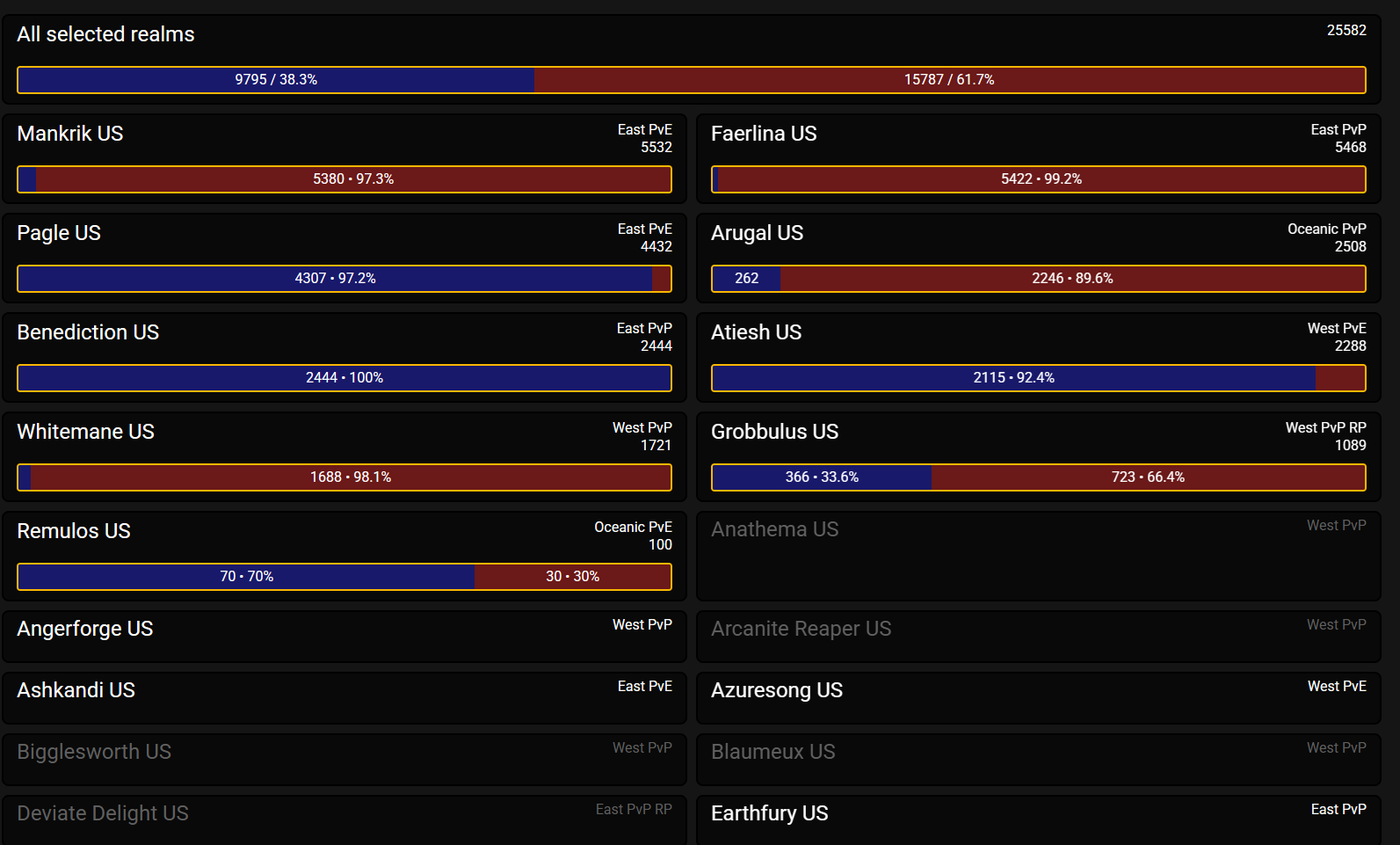
Task: Click the red 1688 • 98.1% Whitemane bar
Action: (x=351, y=477)
